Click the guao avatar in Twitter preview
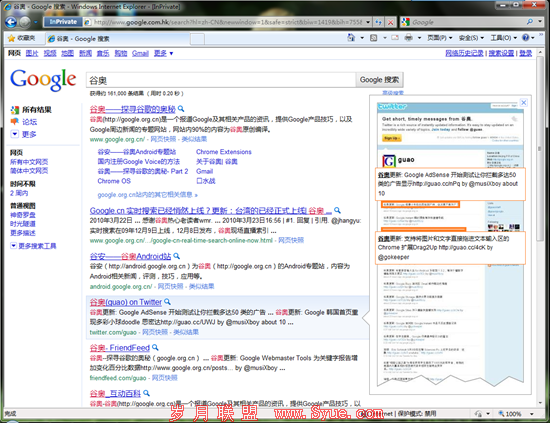 pyautogui.click(x=389, y=161)
